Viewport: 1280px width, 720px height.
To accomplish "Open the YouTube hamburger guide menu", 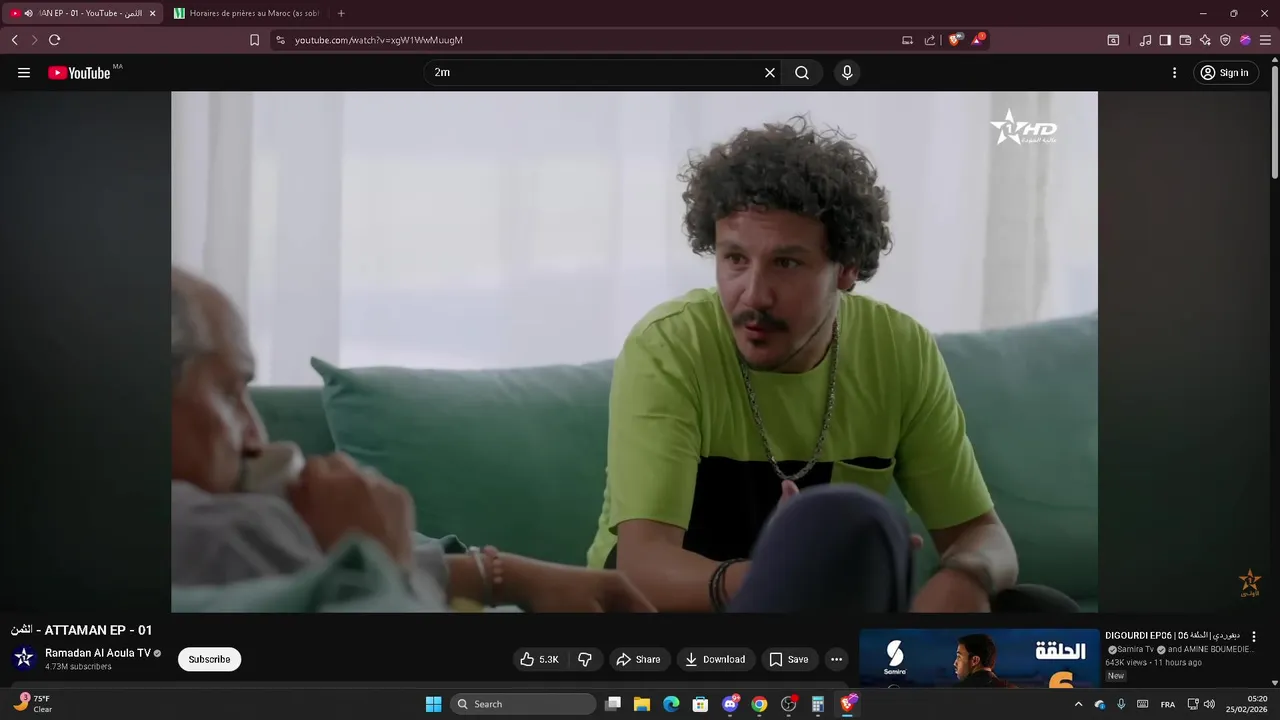I will 24,73.
